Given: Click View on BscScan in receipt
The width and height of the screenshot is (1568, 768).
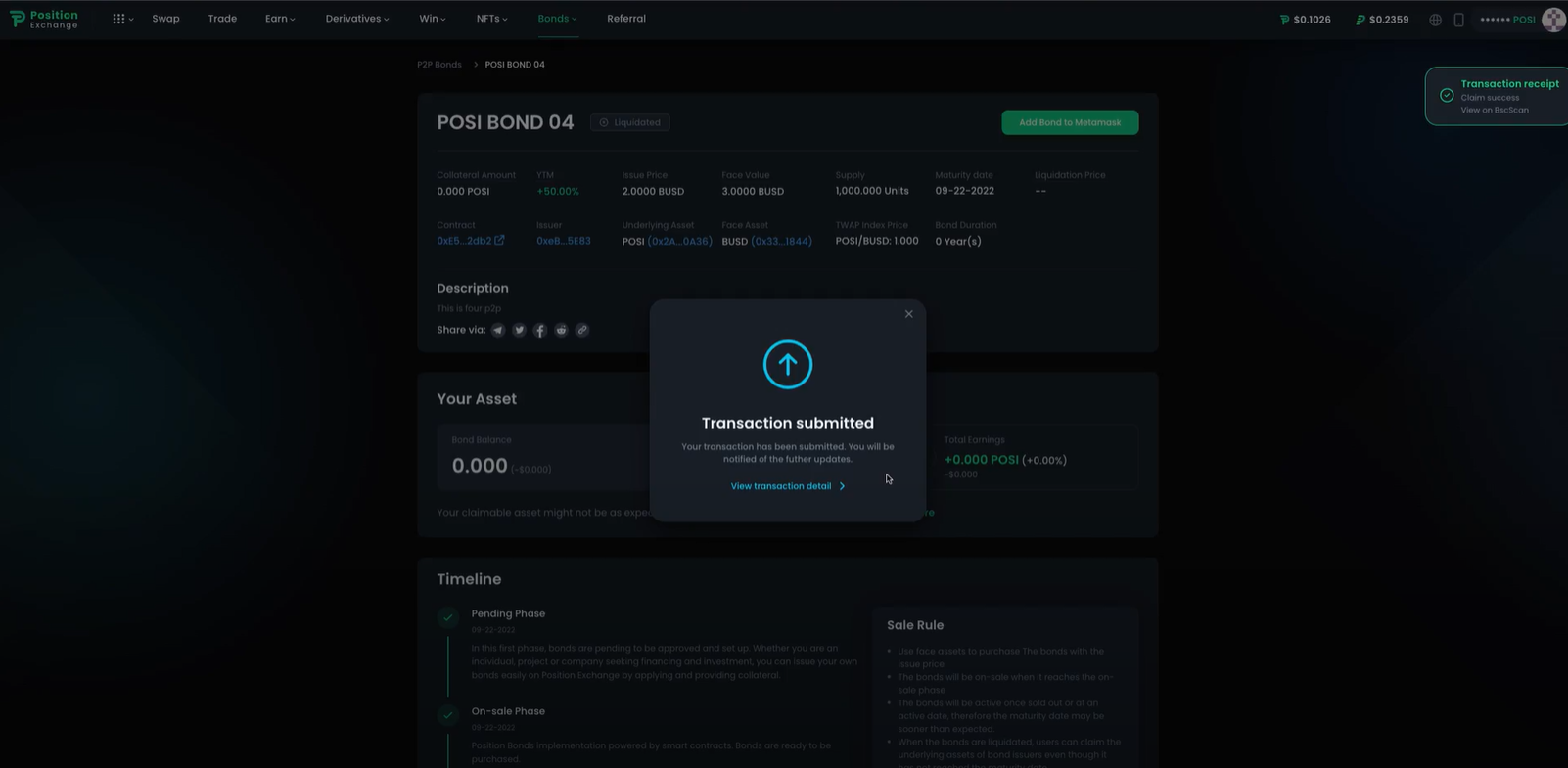Looking at the screenshot, I should [x=1494, y=111].
